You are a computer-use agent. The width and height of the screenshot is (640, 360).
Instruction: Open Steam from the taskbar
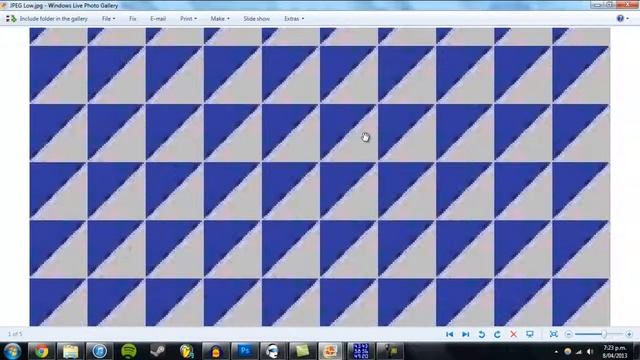158,351
